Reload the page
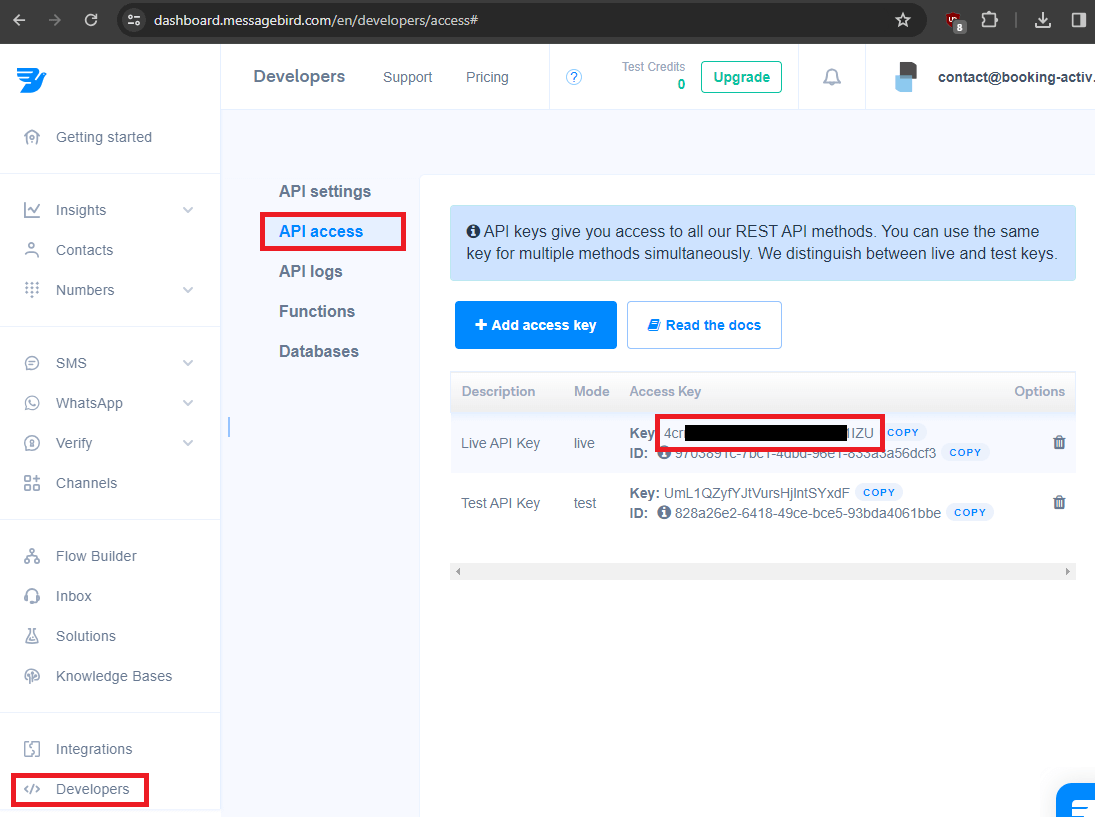This screenshot has width=1095, height=817. [x=91, y=20]
